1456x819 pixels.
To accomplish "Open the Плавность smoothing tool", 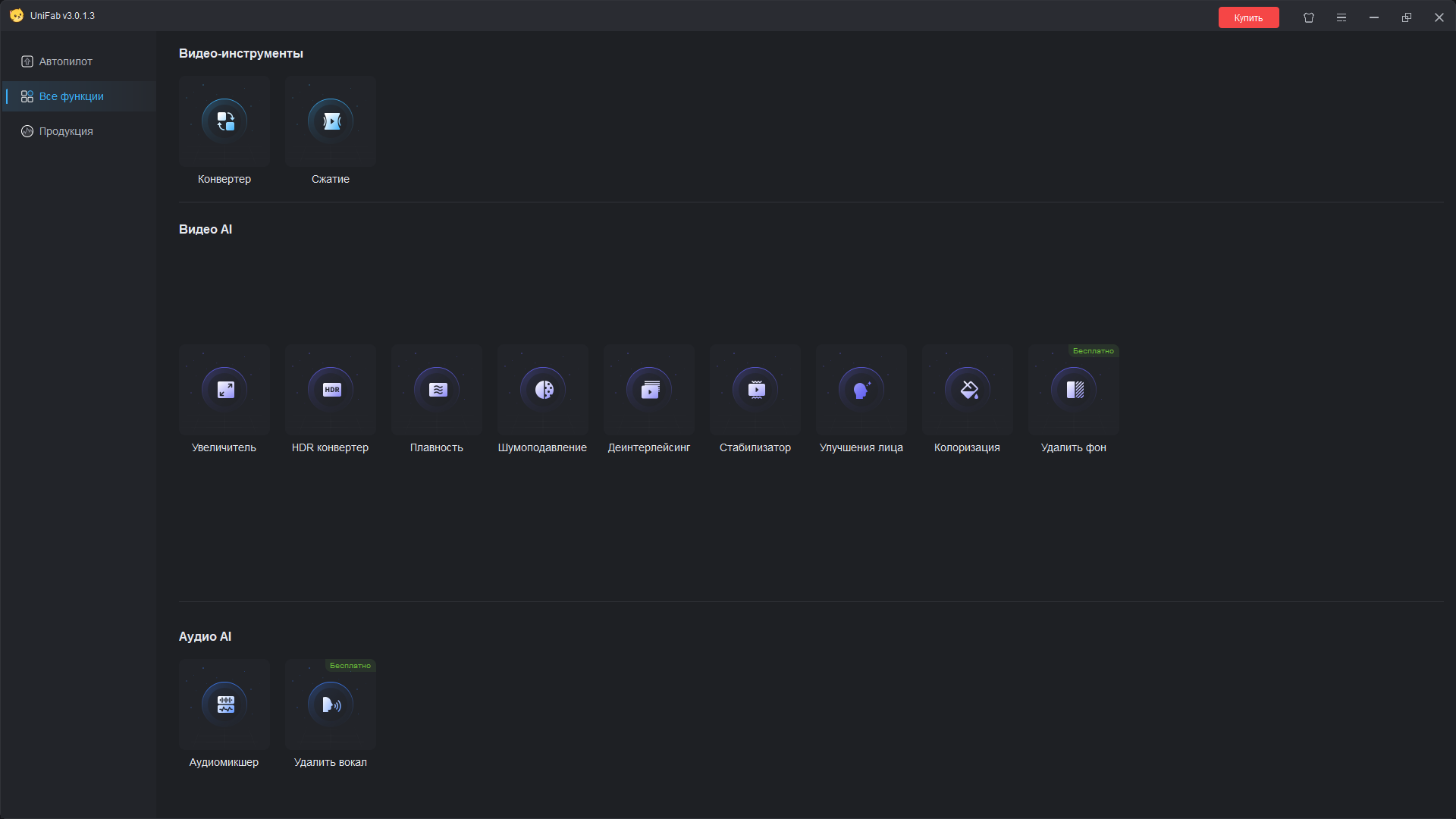I will click(x=437, y=390).
